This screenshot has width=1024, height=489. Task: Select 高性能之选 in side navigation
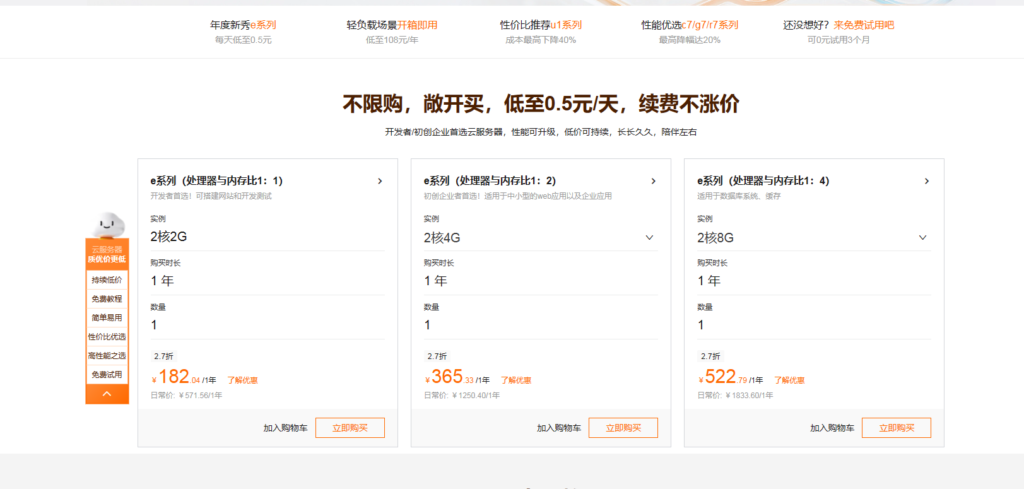pos(107,356)
